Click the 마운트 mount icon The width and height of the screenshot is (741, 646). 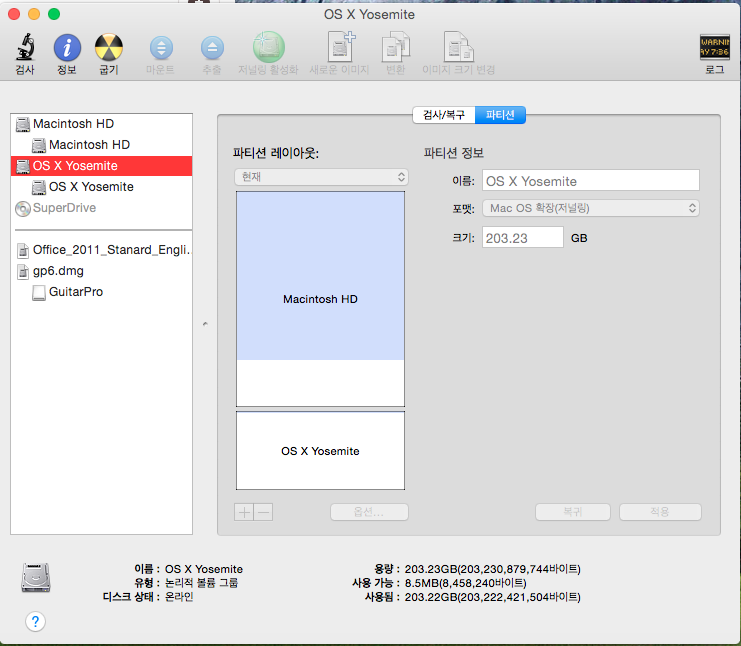161,48
